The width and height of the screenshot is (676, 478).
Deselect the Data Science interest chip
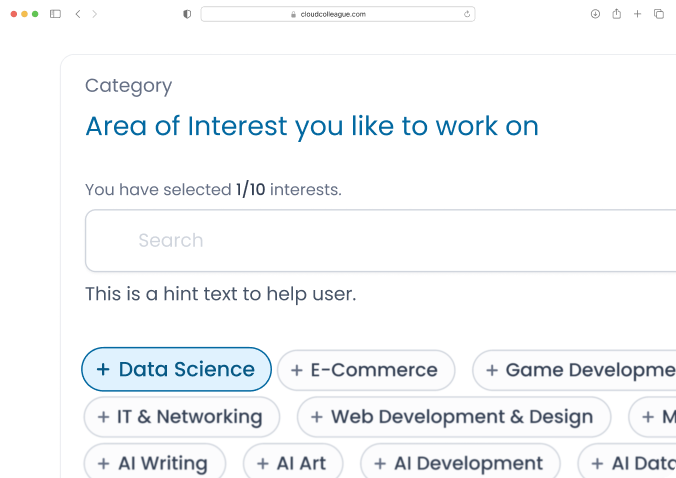pos(176,369)
